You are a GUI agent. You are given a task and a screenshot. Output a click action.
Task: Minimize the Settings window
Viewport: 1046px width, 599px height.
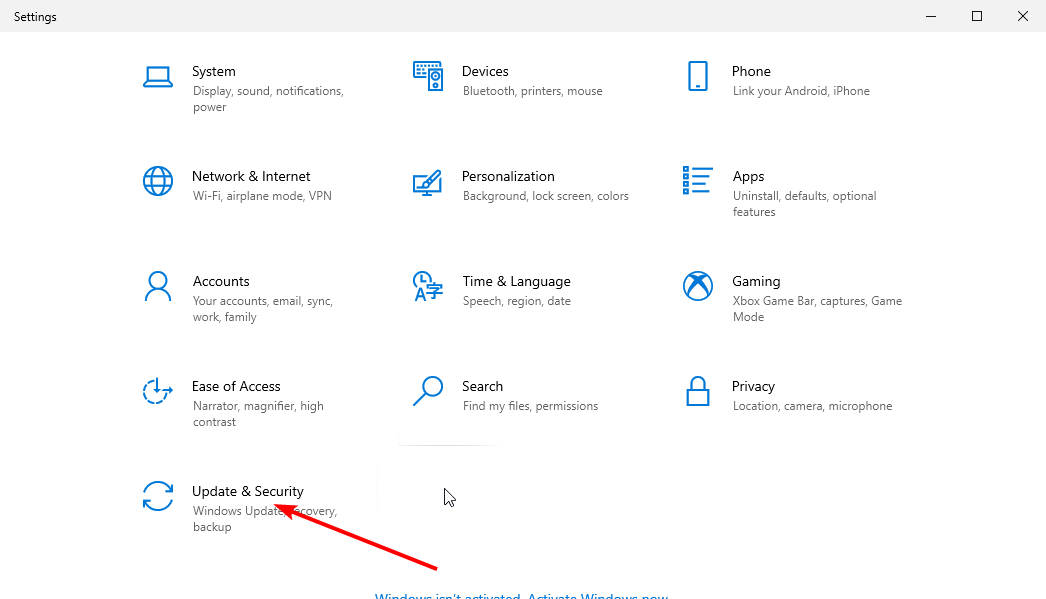931,16
